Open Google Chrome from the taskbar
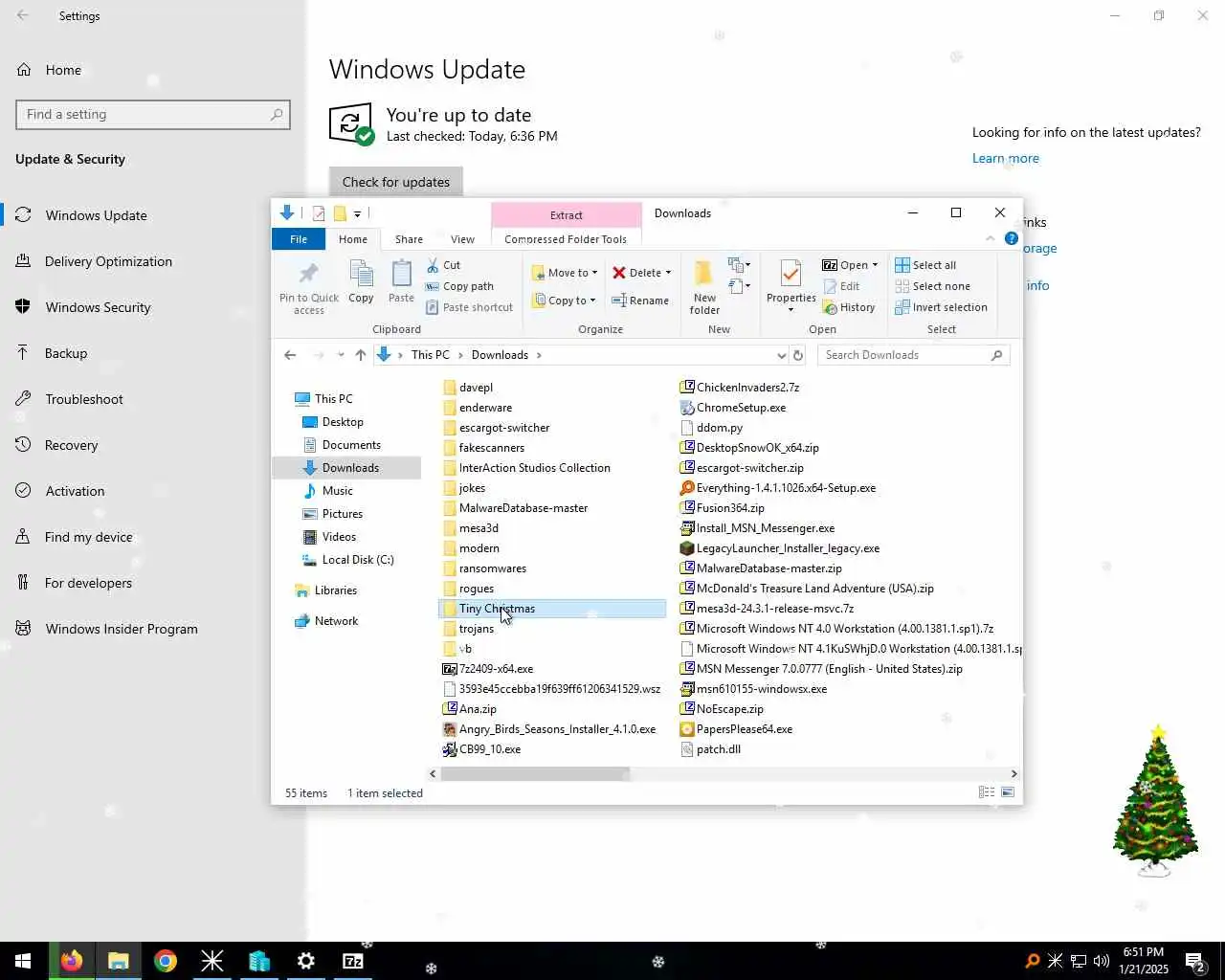The width and height of the screenshot is (1225, 980). coord(166,961)
